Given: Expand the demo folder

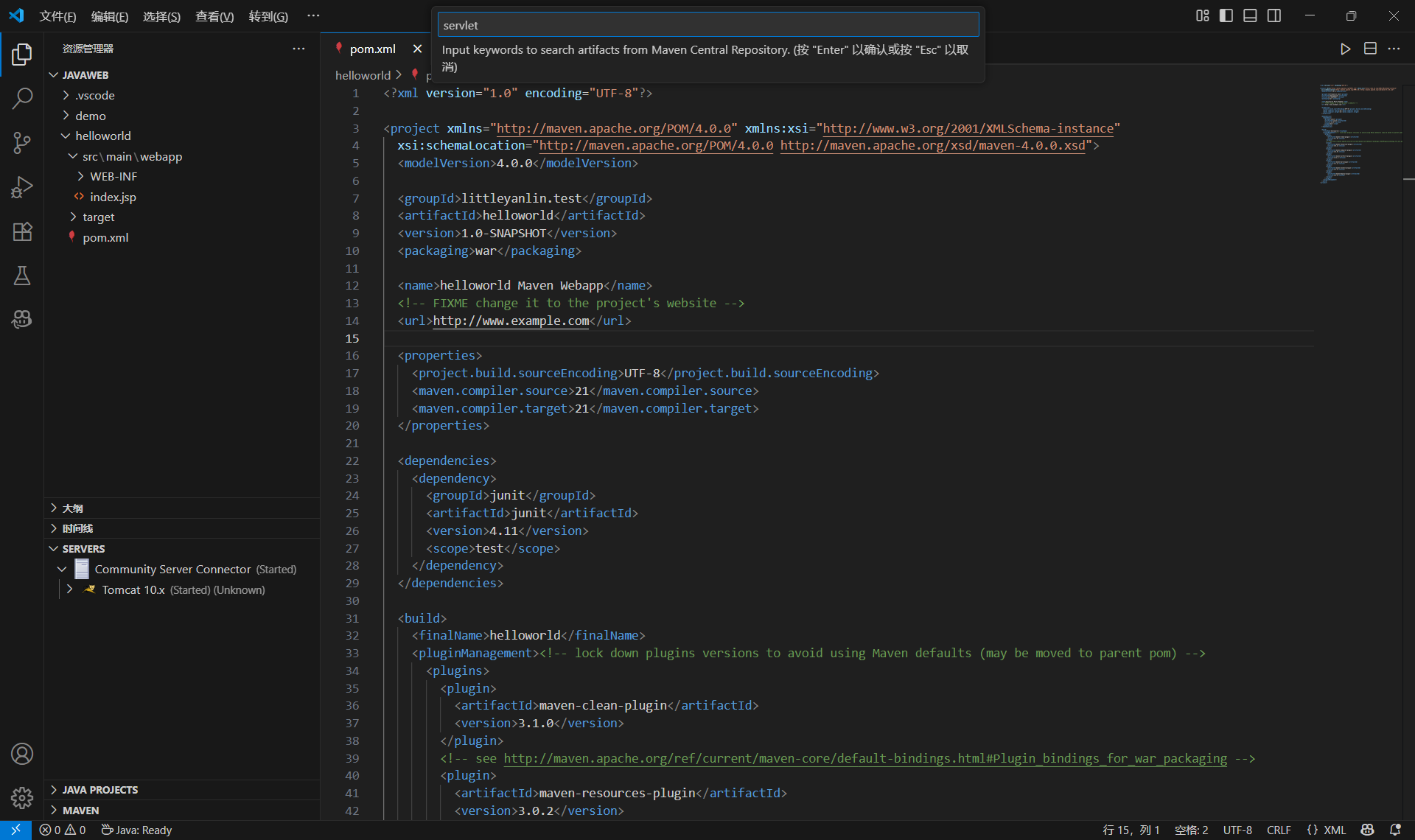Looking at the screenshot, I should click(x=90, y=116).
